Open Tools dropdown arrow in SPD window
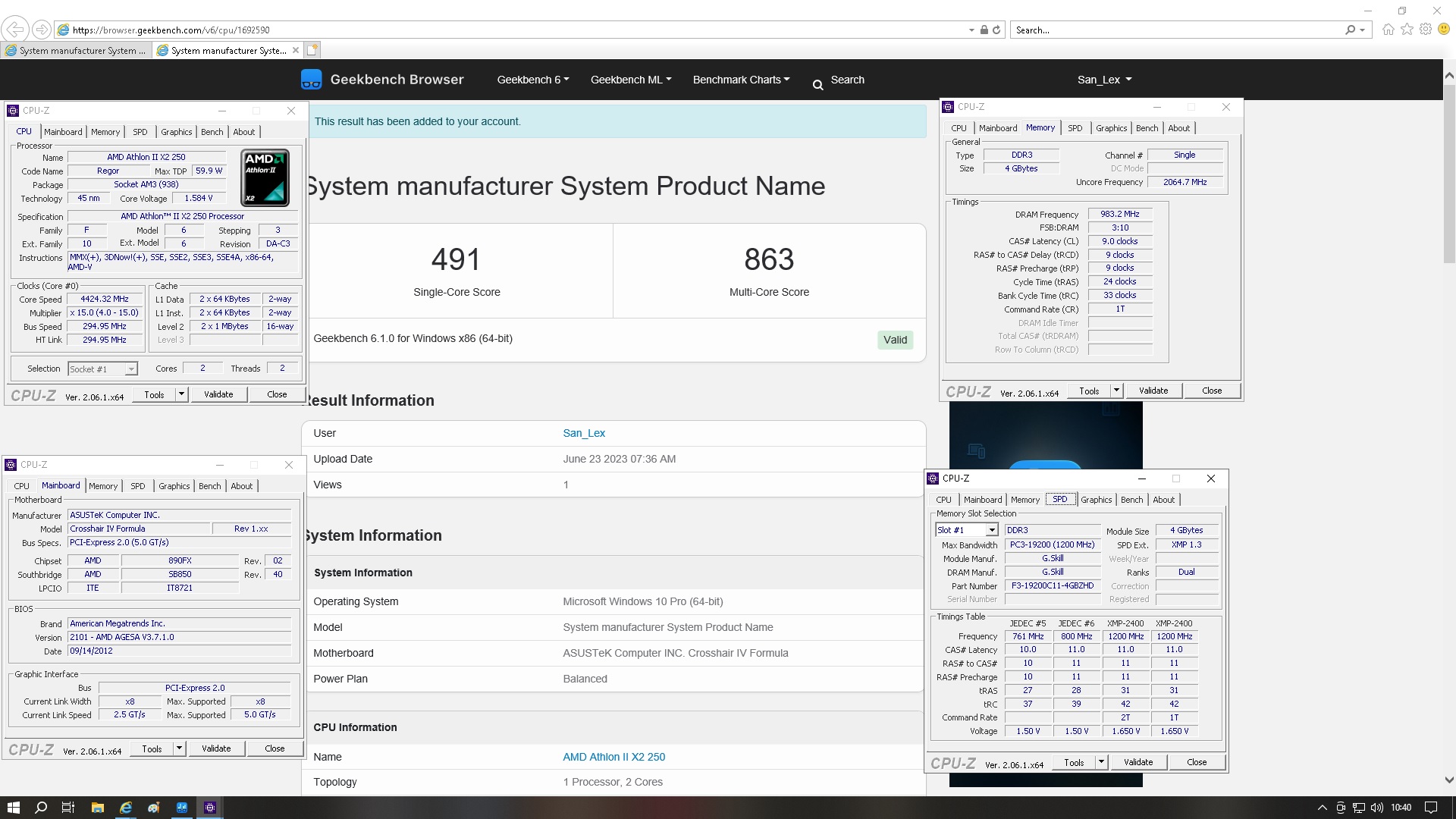The width and height of the screenshot is (1456, 819). coord(1101,762)
